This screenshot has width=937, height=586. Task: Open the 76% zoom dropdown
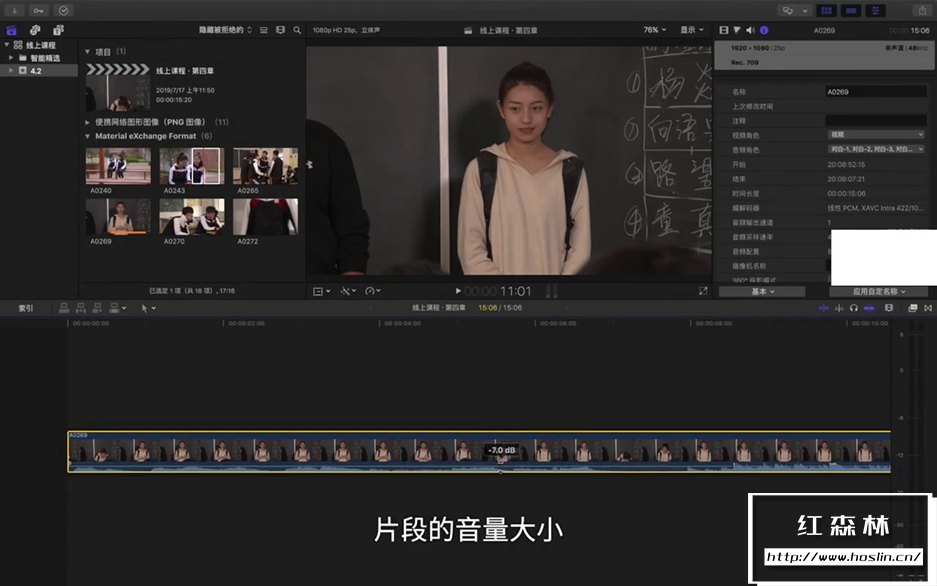pos(654,30)
